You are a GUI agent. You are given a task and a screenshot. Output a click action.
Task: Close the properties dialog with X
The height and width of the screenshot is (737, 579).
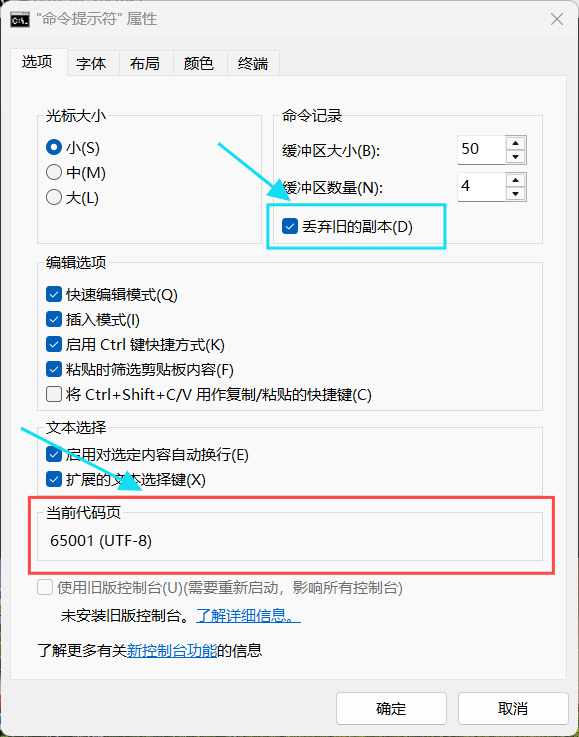[x=557, y=19]
